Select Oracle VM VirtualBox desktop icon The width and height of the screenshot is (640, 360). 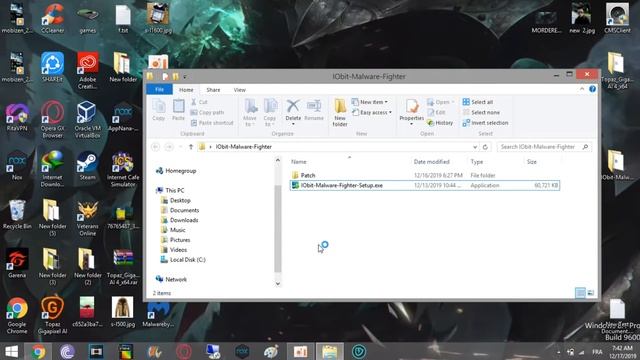[87, 120]
